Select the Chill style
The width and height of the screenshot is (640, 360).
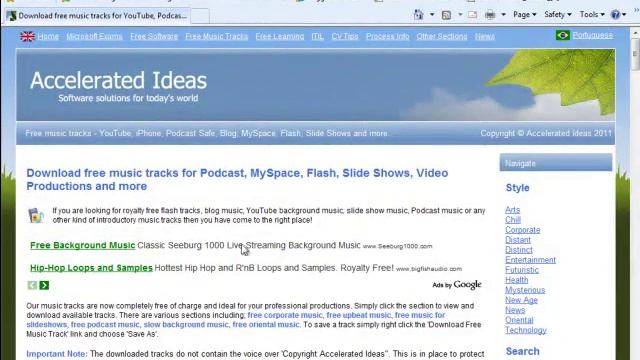click(x=513, y=220)
